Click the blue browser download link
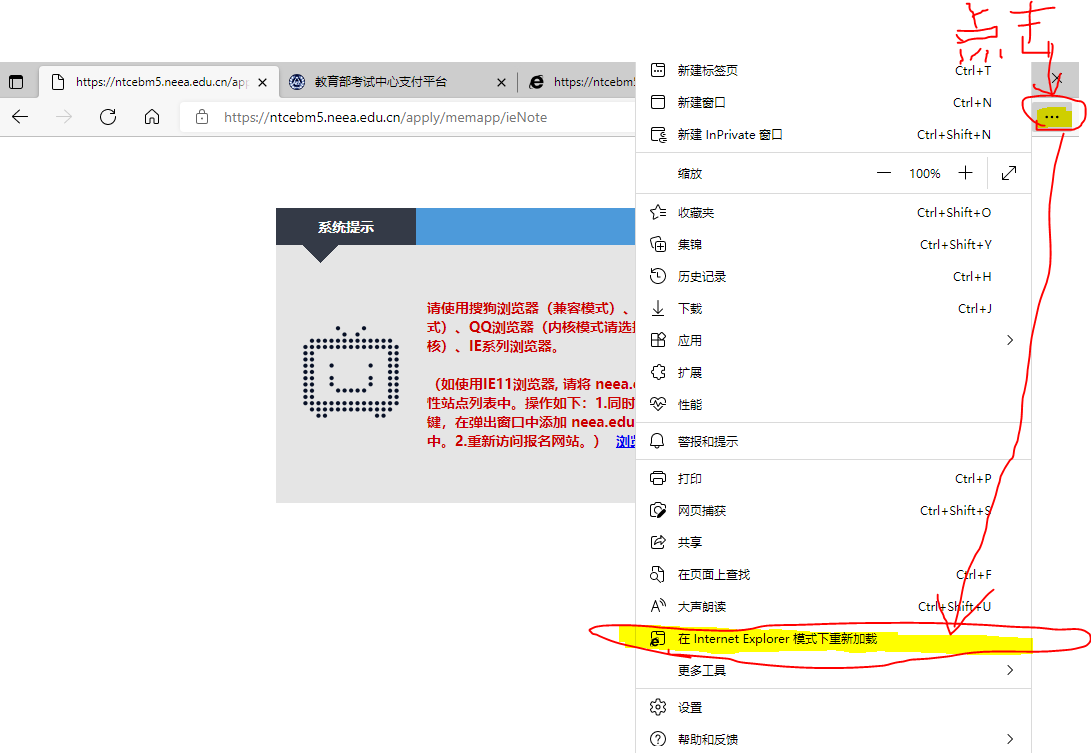The image size is (1091, 753). 626,441
